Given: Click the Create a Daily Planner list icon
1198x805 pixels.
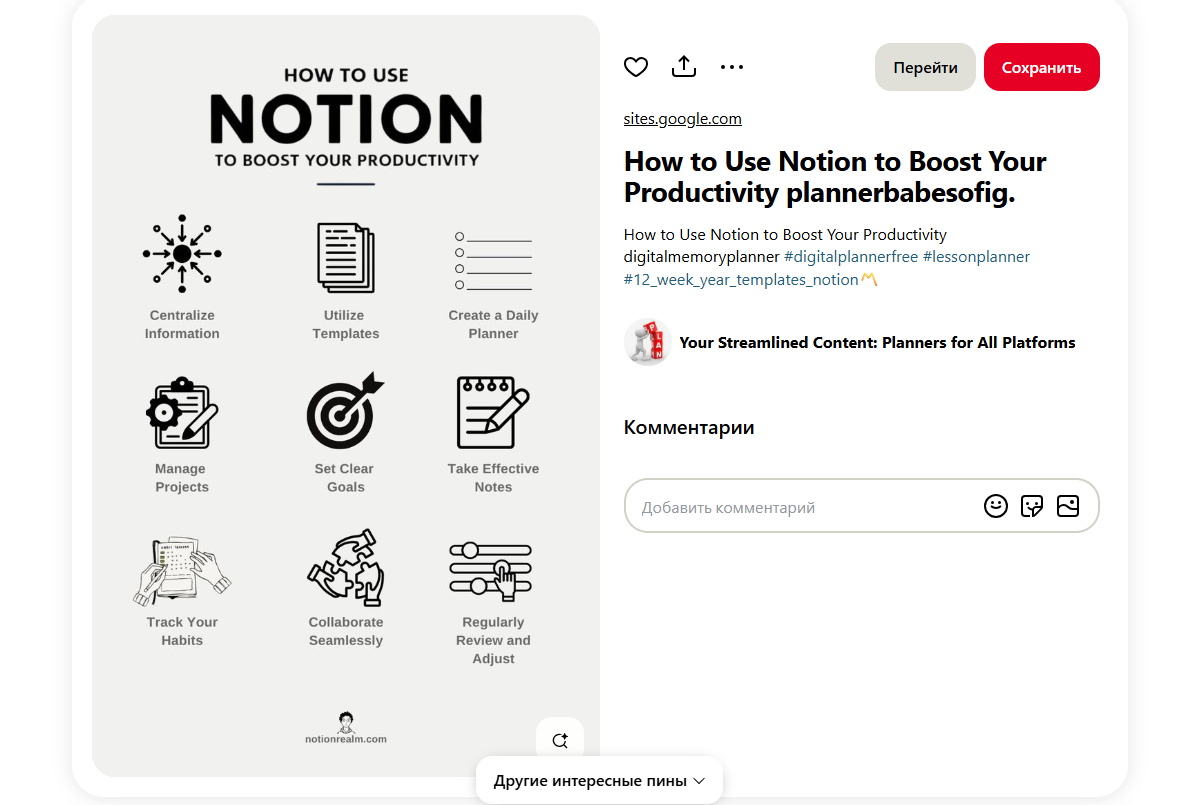Looking at the screenshot, I should [x=493, y=261].
